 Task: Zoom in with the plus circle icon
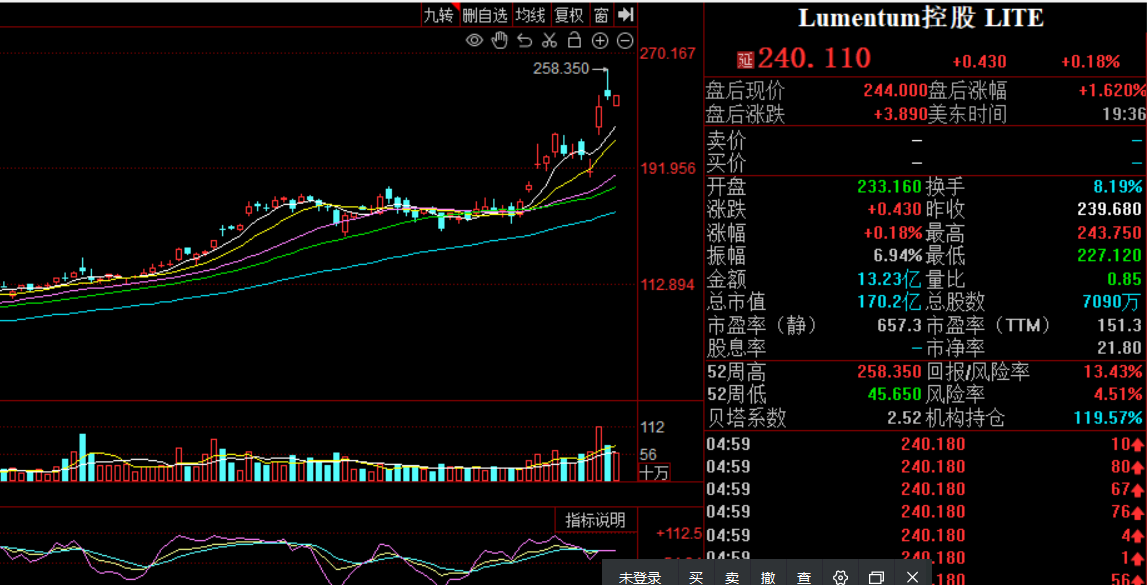pyautogui.click(x=600, y=40)
